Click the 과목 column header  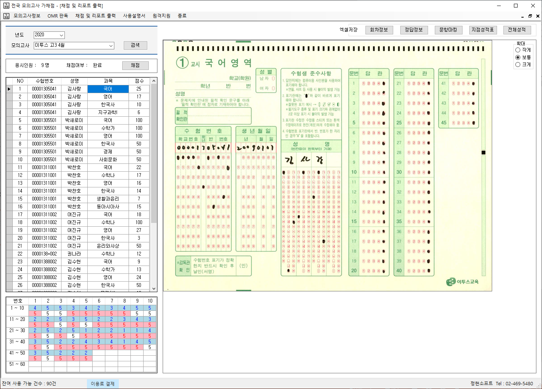point(108,81)
